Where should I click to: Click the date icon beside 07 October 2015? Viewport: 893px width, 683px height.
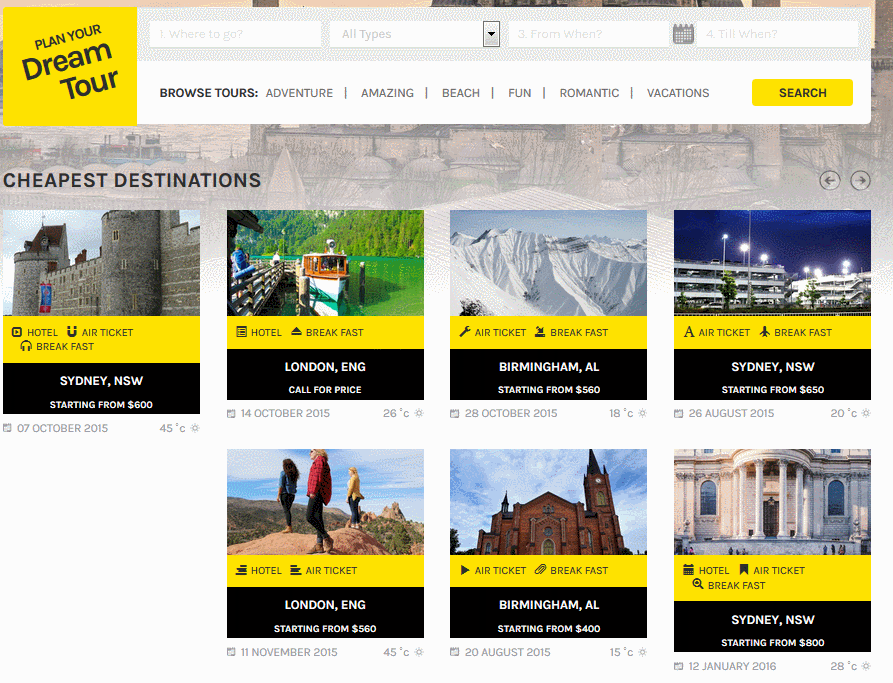(x=7, y=428)
